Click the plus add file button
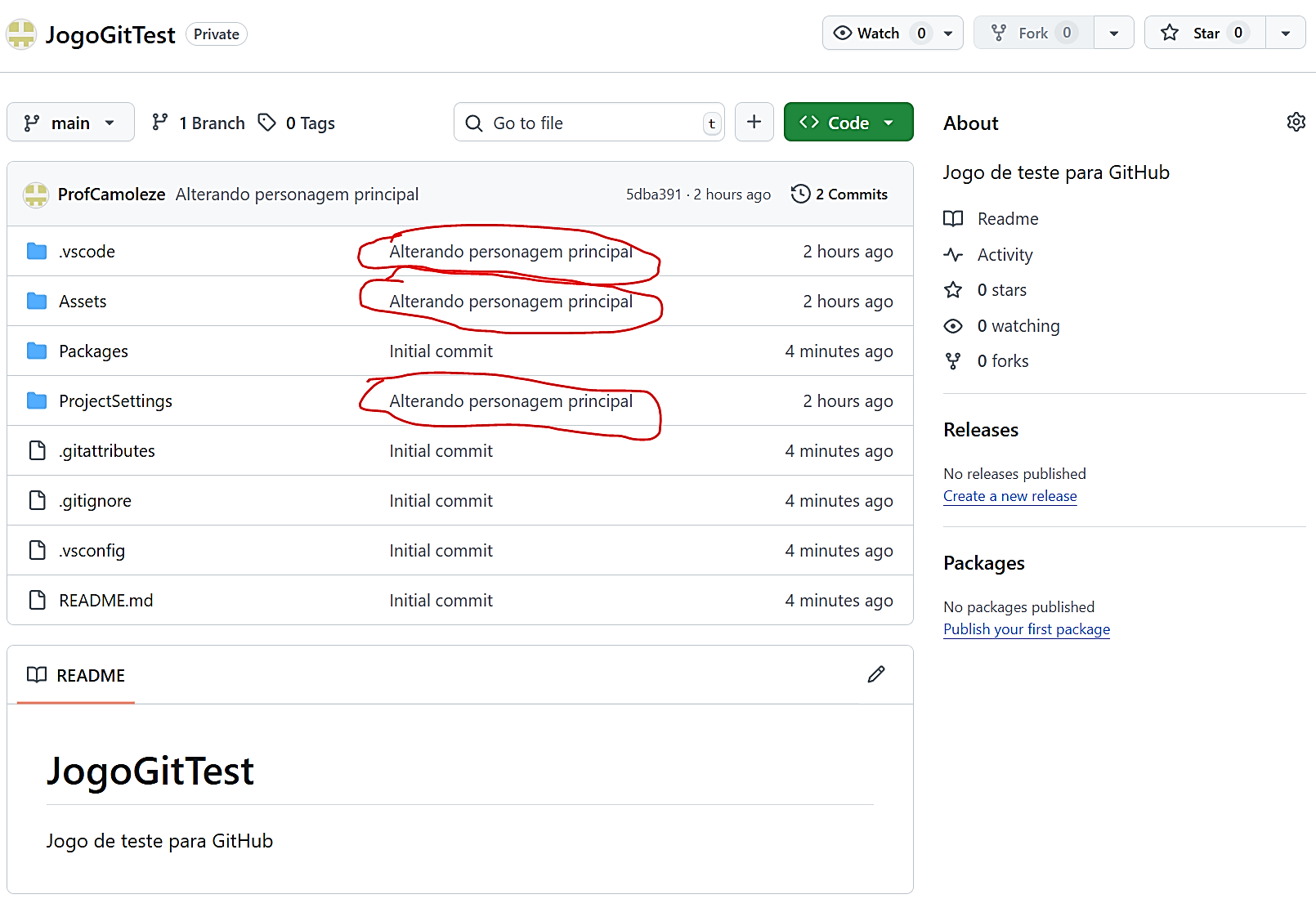This screenshot has width=1316, height=899. pos(754,123)
